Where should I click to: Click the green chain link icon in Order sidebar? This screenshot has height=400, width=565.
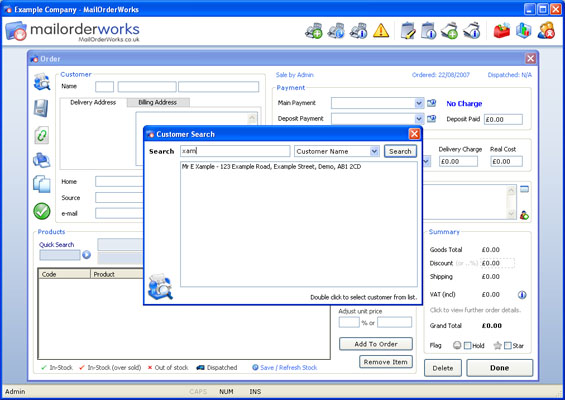[x=41, y=135]
